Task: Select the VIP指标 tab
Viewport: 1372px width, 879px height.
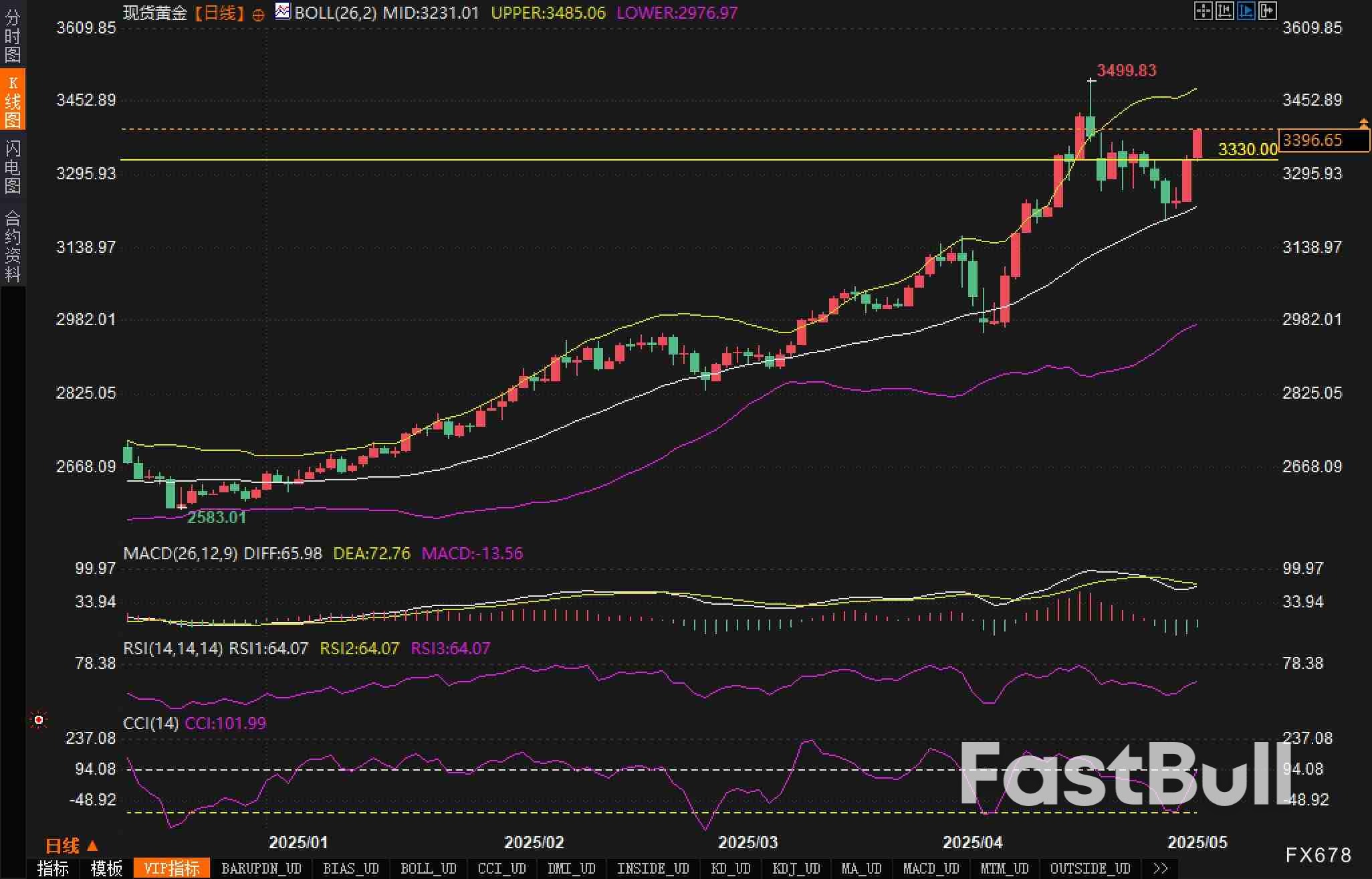Action: coord(172,868)
